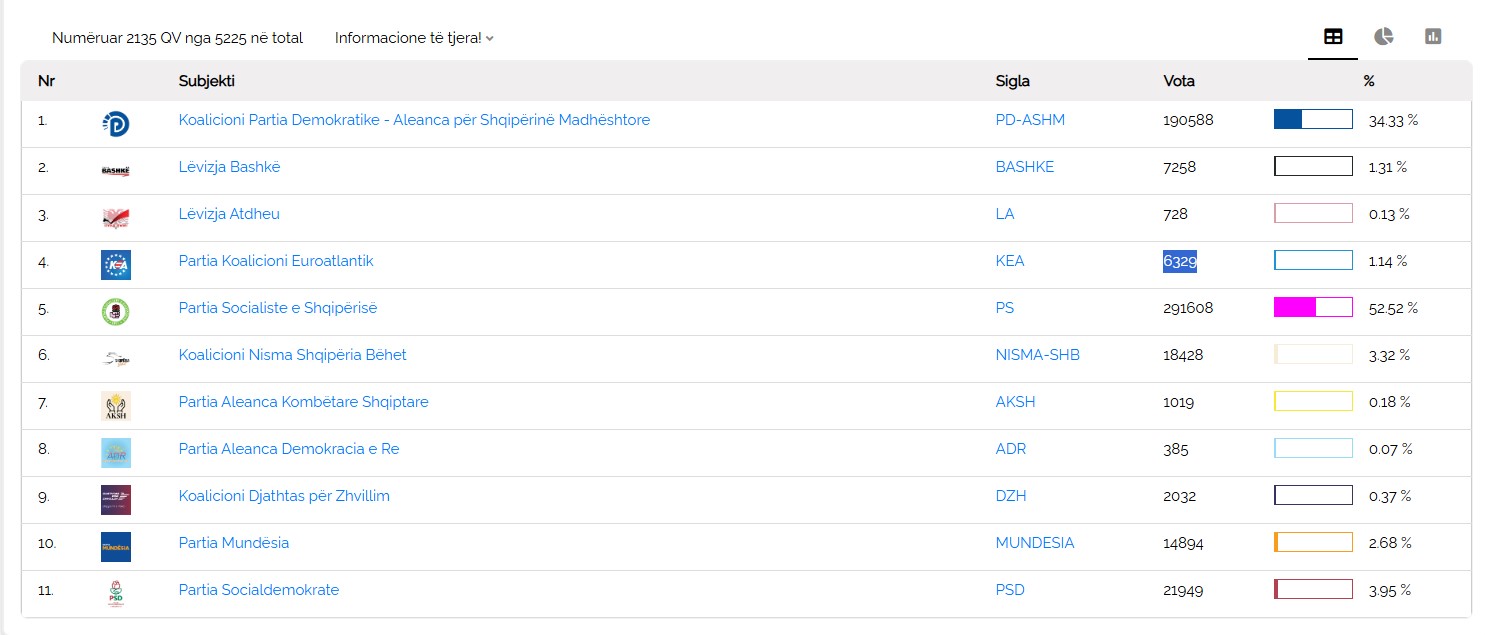Open Koalicioni Nisma Shqipëria Bëhet link
1485x635 pixels.
tap(292, 355)
